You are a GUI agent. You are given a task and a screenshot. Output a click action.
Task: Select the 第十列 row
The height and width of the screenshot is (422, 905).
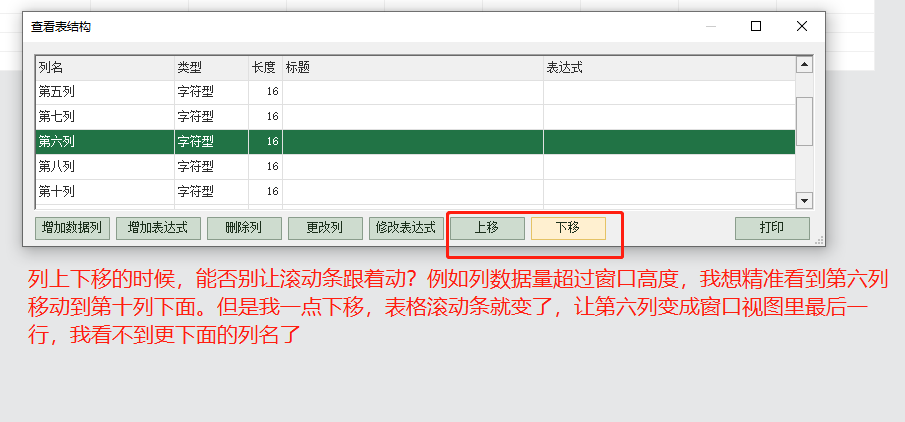415,191
